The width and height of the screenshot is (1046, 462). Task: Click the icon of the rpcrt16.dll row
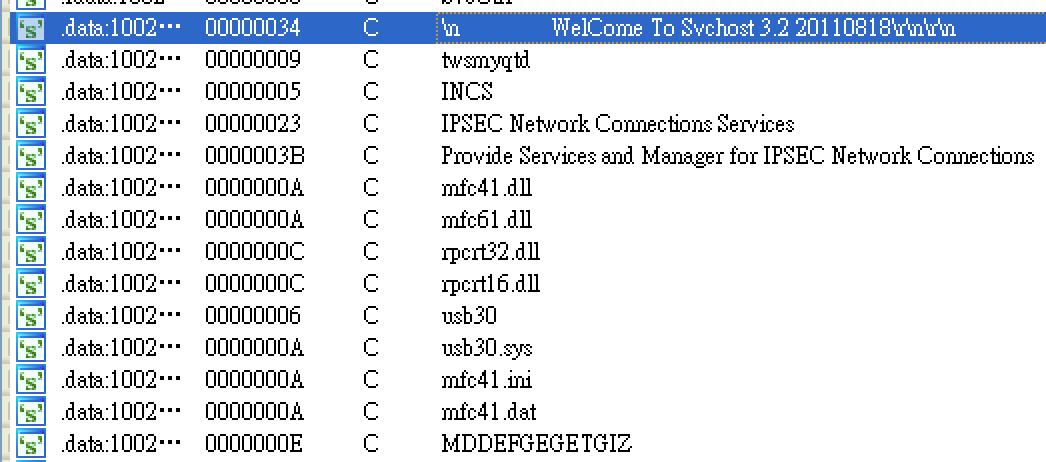[x=31, y=284]
